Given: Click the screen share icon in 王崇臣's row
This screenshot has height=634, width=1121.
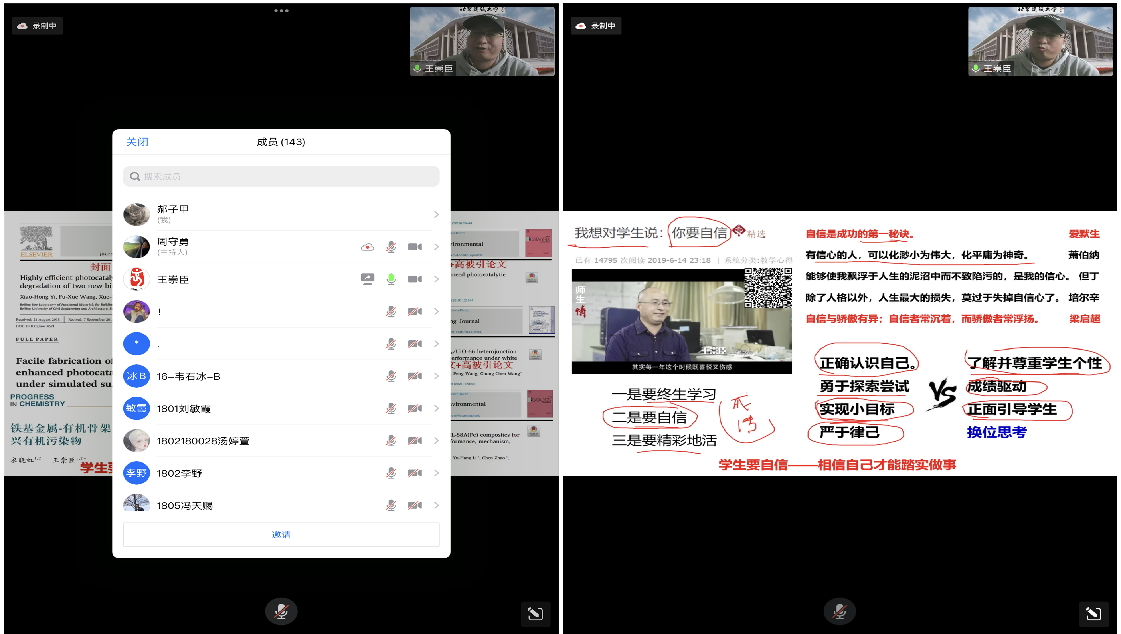Looking at the screenshot, I should pos(368,279).
